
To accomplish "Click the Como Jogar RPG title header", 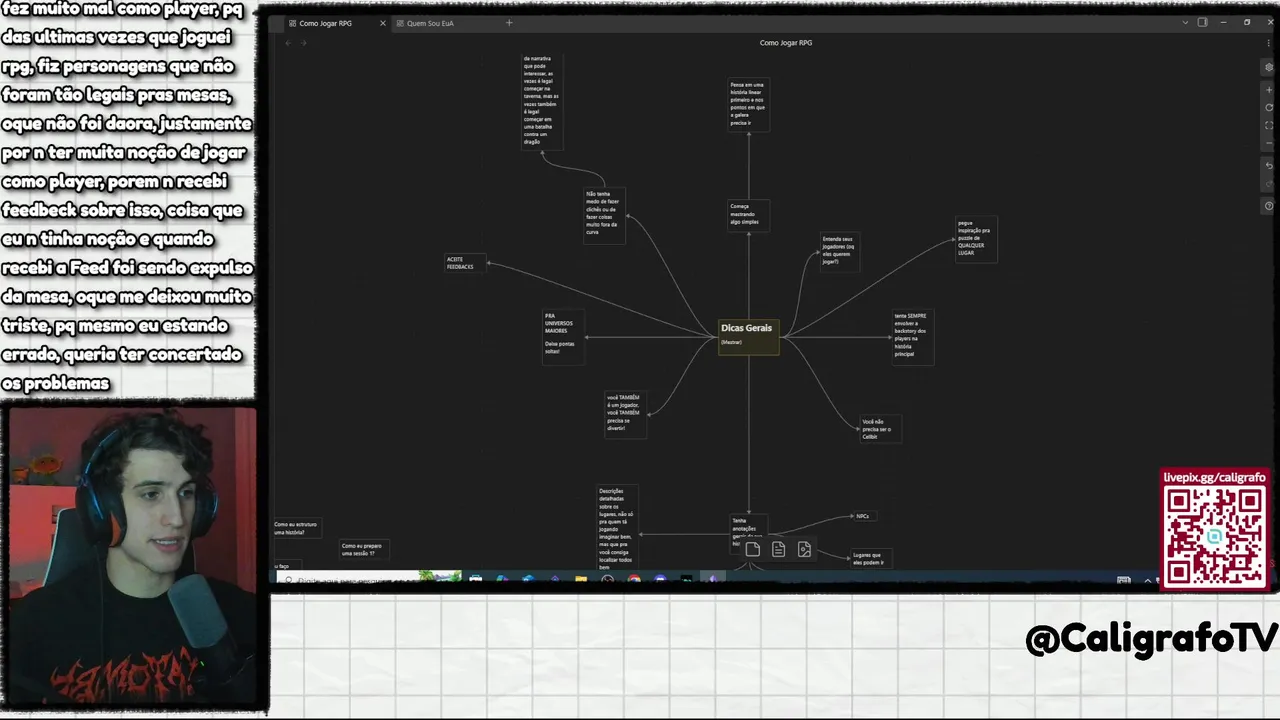I will (x=785, y=43).
